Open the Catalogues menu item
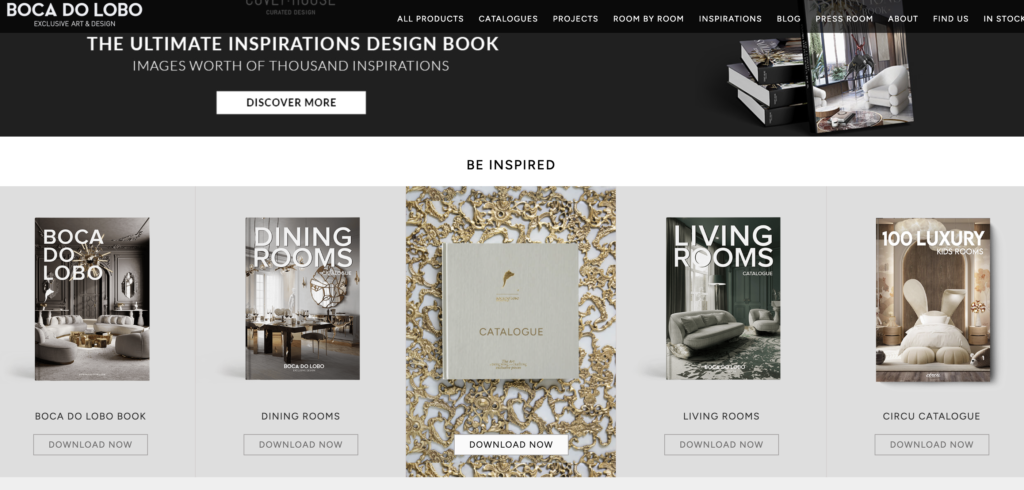Image resolution: width=1024 pixels, height=490 pixels. (508, 18)
